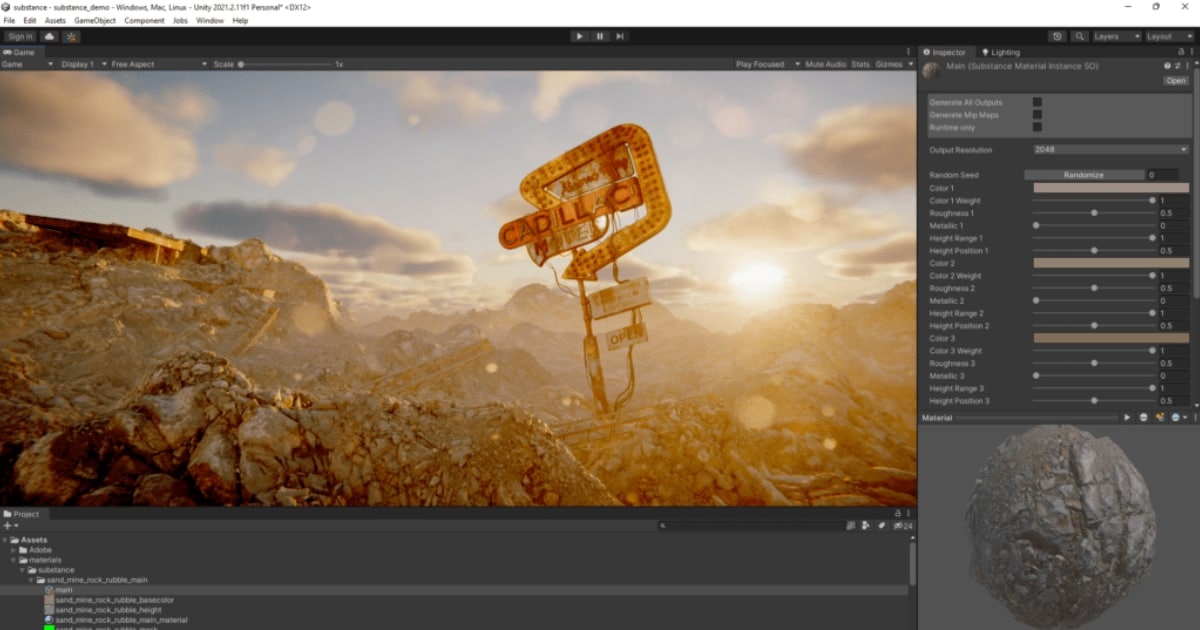1200x630 pixels.
Task: Click the Randomize button
Action: [1083, 175]
